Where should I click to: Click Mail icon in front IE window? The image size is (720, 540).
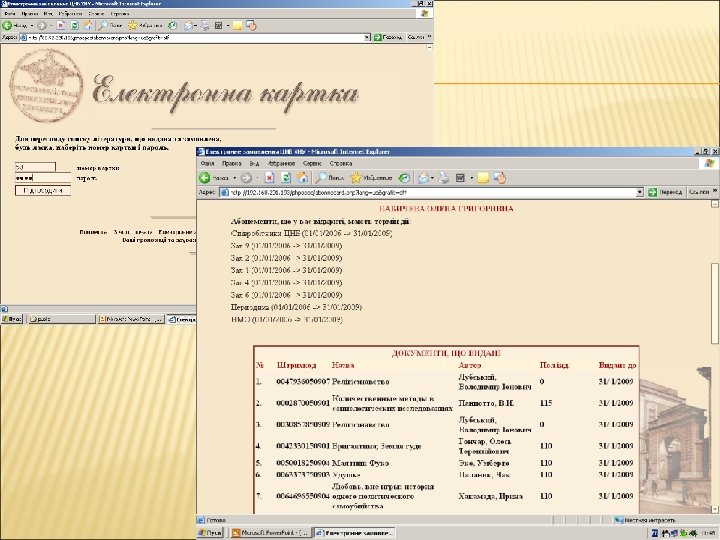[423, 178]
